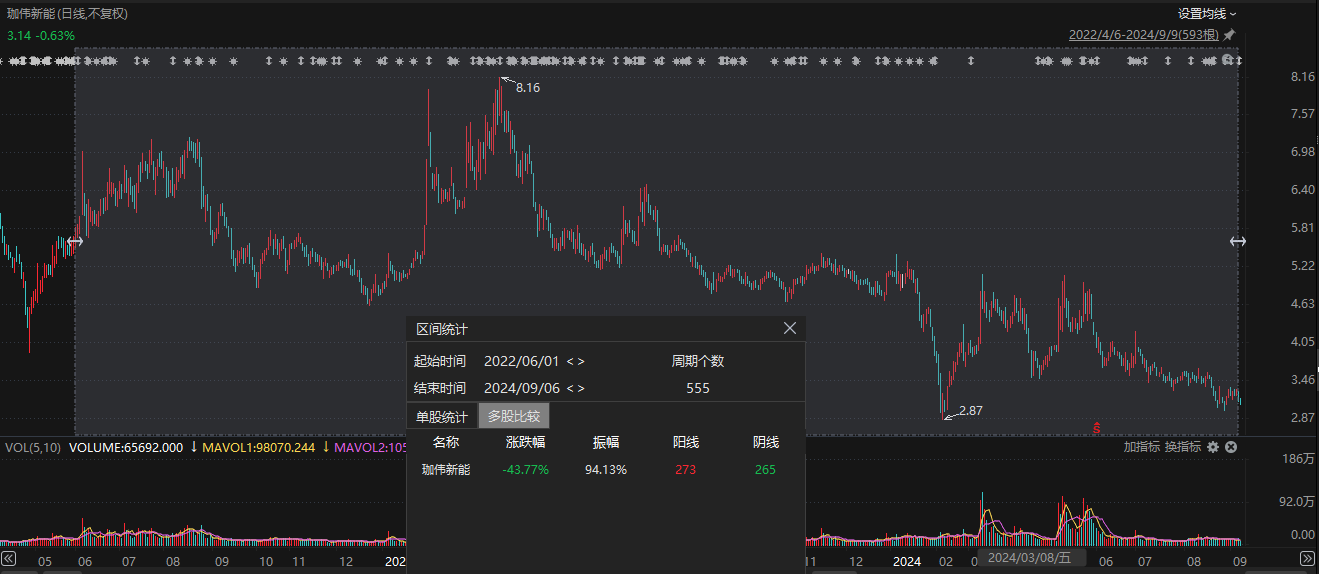This screenshot has height=574, width=1319.
Task: Click the left range-selection drag handle
Action: pyautogui.click(x=74, y=241)
